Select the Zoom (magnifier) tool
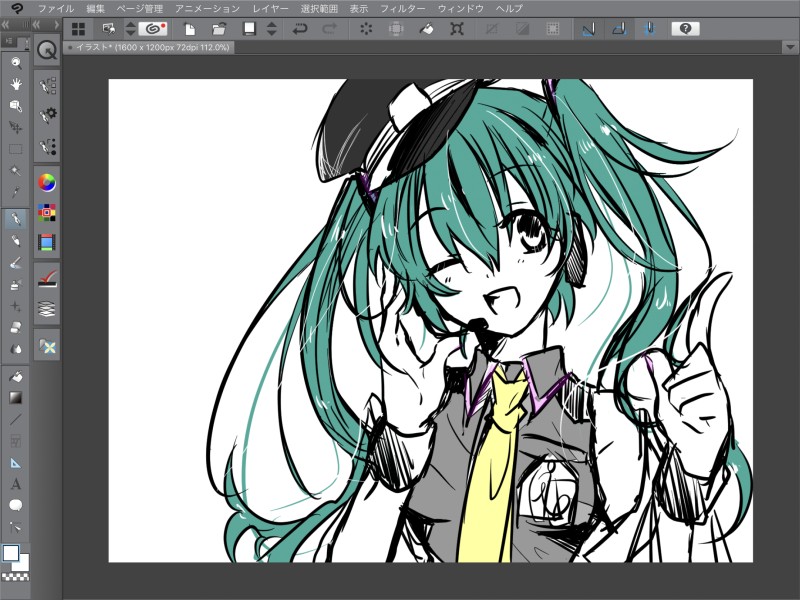The width and height of the screenshot is (800, 600). pyautogui.click(x=16, y=63)
